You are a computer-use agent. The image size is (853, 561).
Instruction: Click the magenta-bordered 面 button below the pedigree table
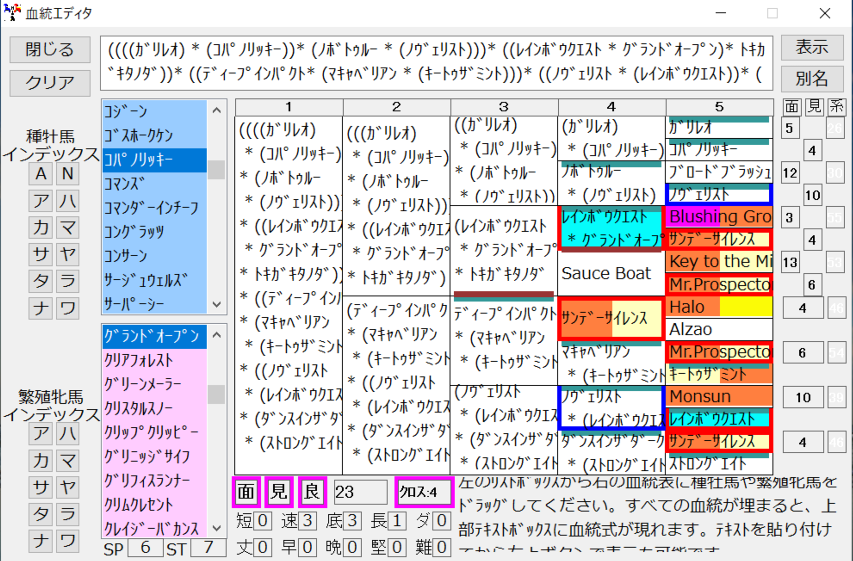[x=246, y=492]
